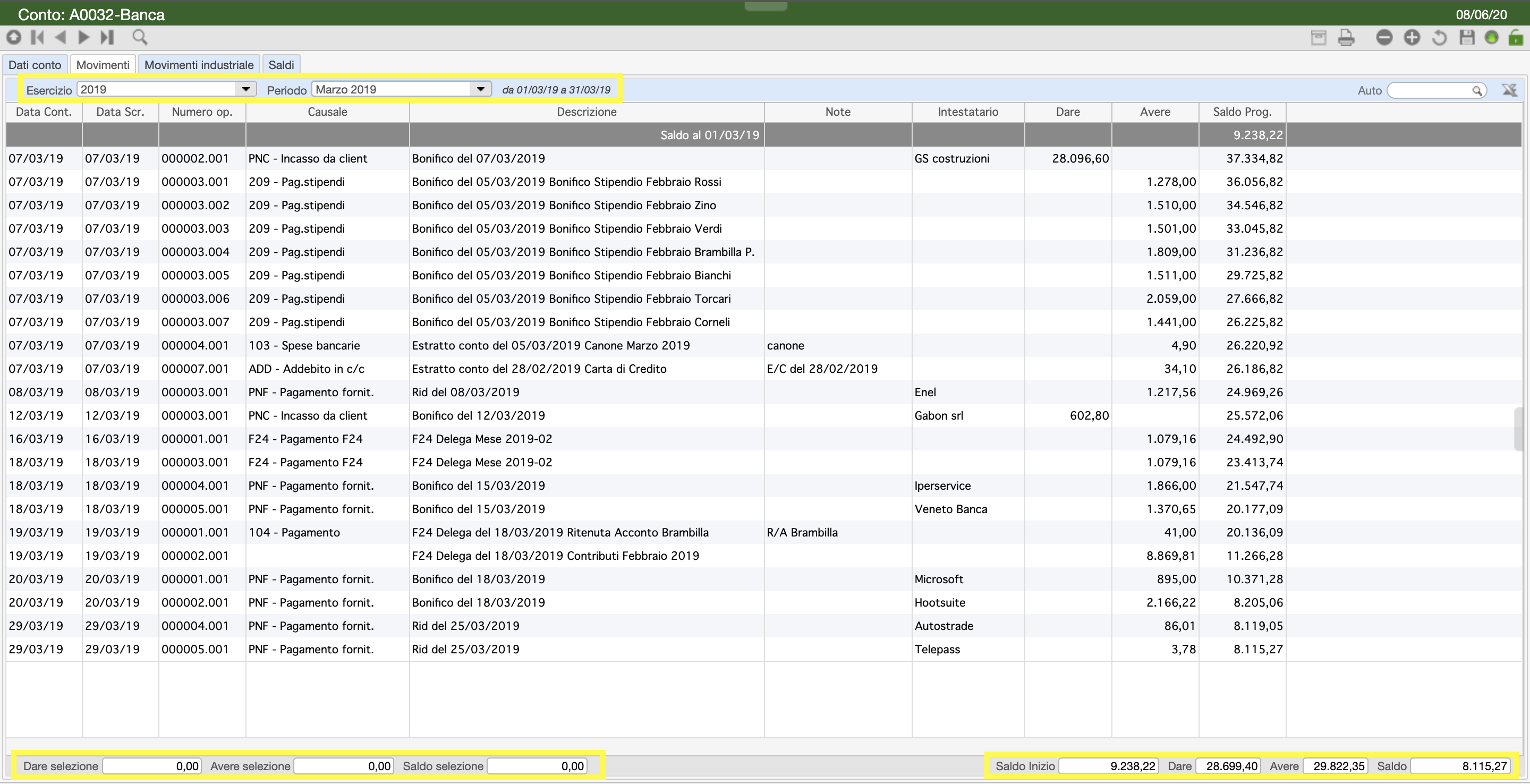
Task: Open search with the magnifier icon
Action: 140,37
